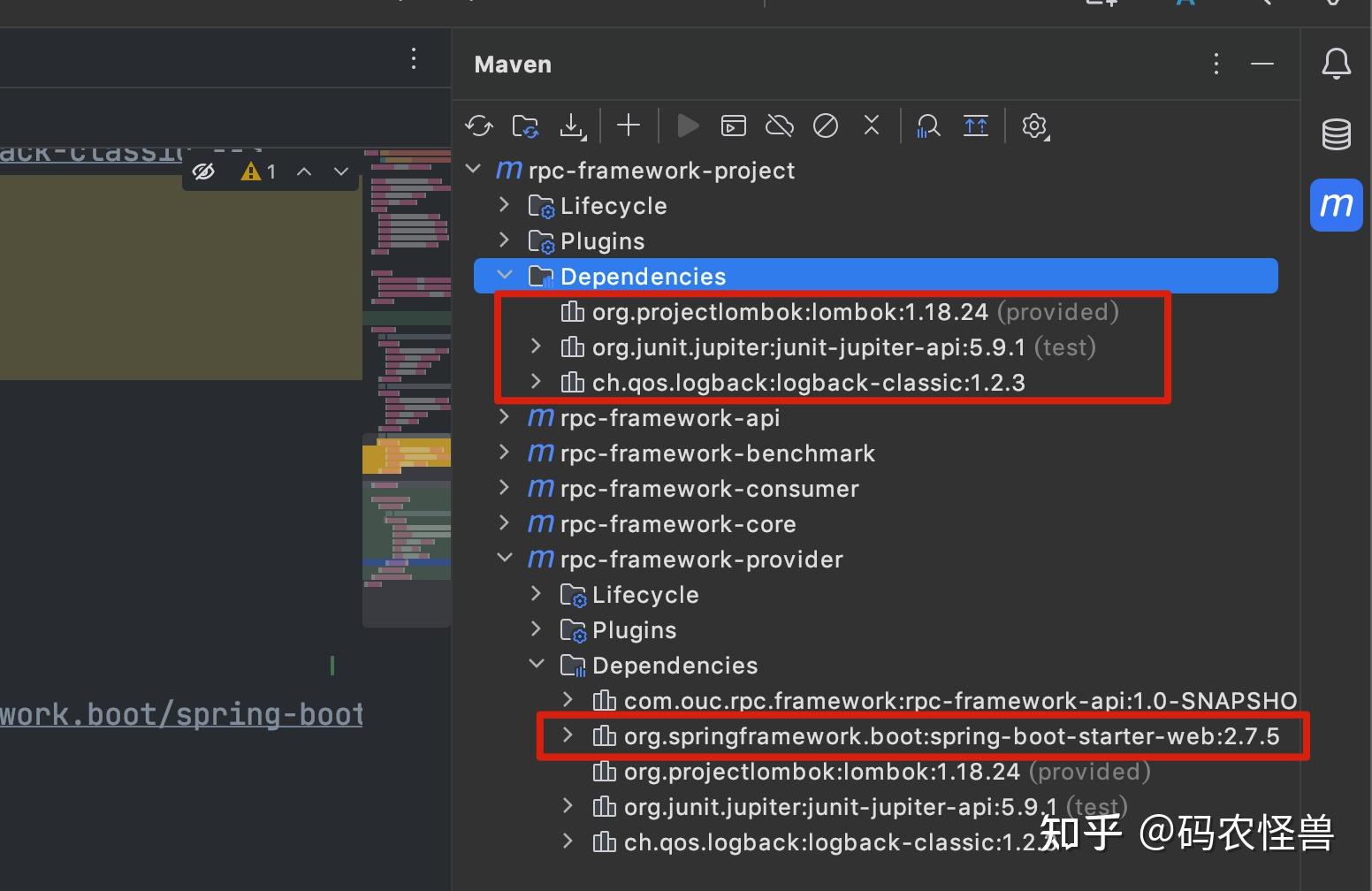Expand Lifecycle under rpc-framework-project

(503, 204)
